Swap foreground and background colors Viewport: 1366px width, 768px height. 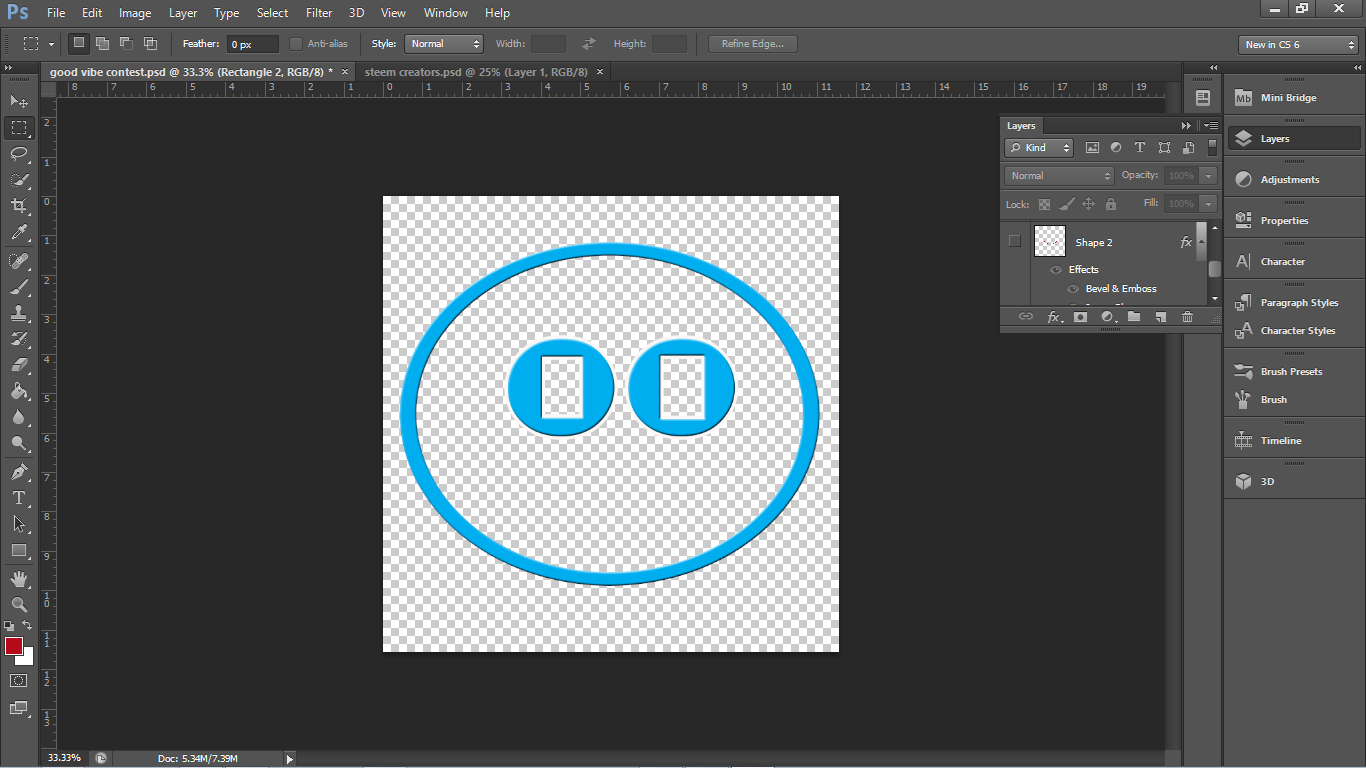(27, 626)
